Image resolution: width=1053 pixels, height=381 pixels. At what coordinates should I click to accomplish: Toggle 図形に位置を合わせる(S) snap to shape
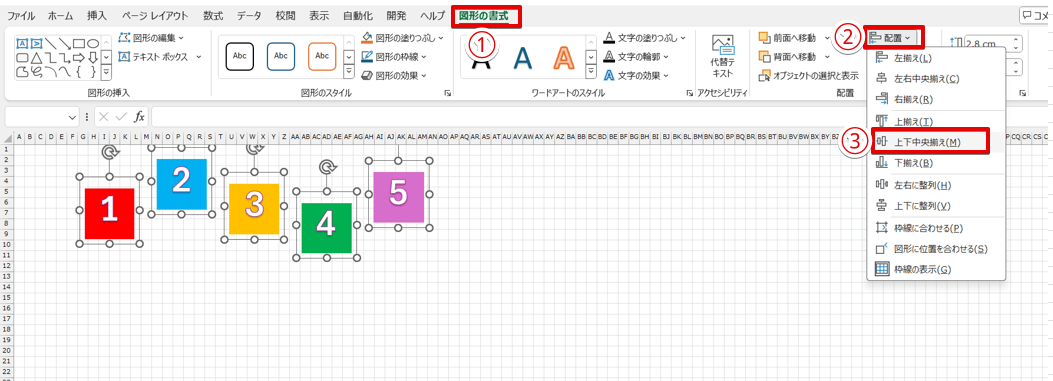pos(936,249)
